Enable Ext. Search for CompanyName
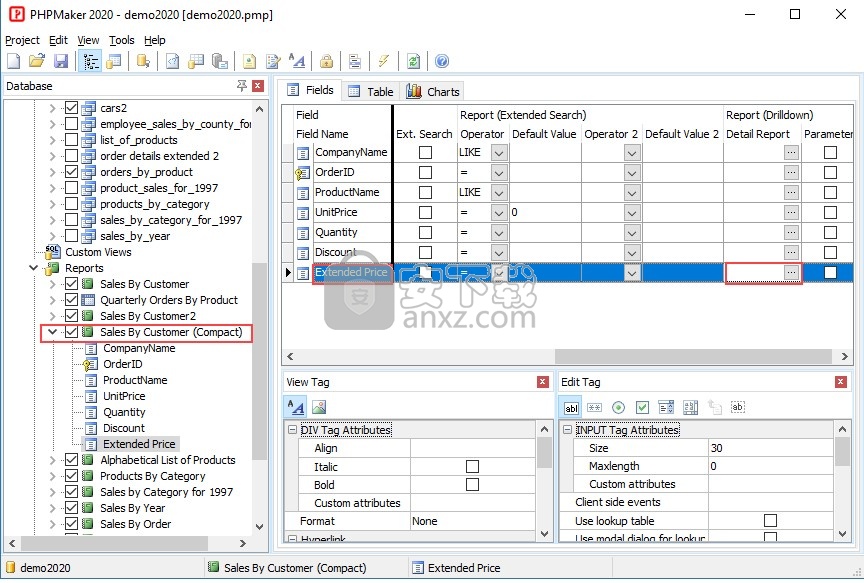The image size is (864, 583). (x=425, y=153)
